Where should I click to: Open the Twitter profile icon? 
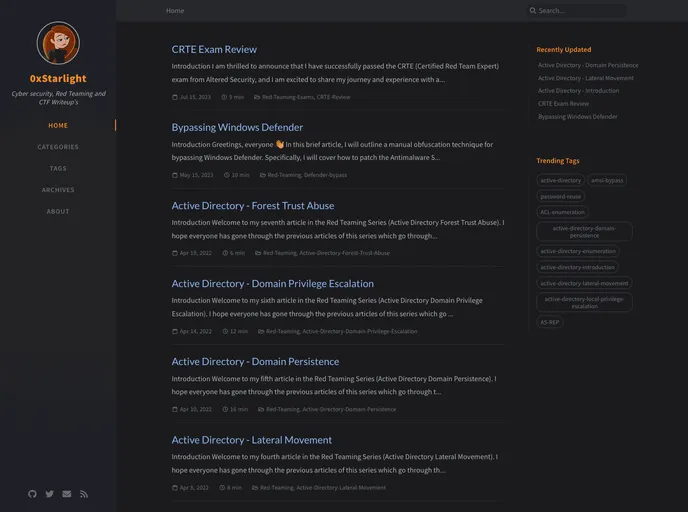pyautogui.click(x=50, y=494)
